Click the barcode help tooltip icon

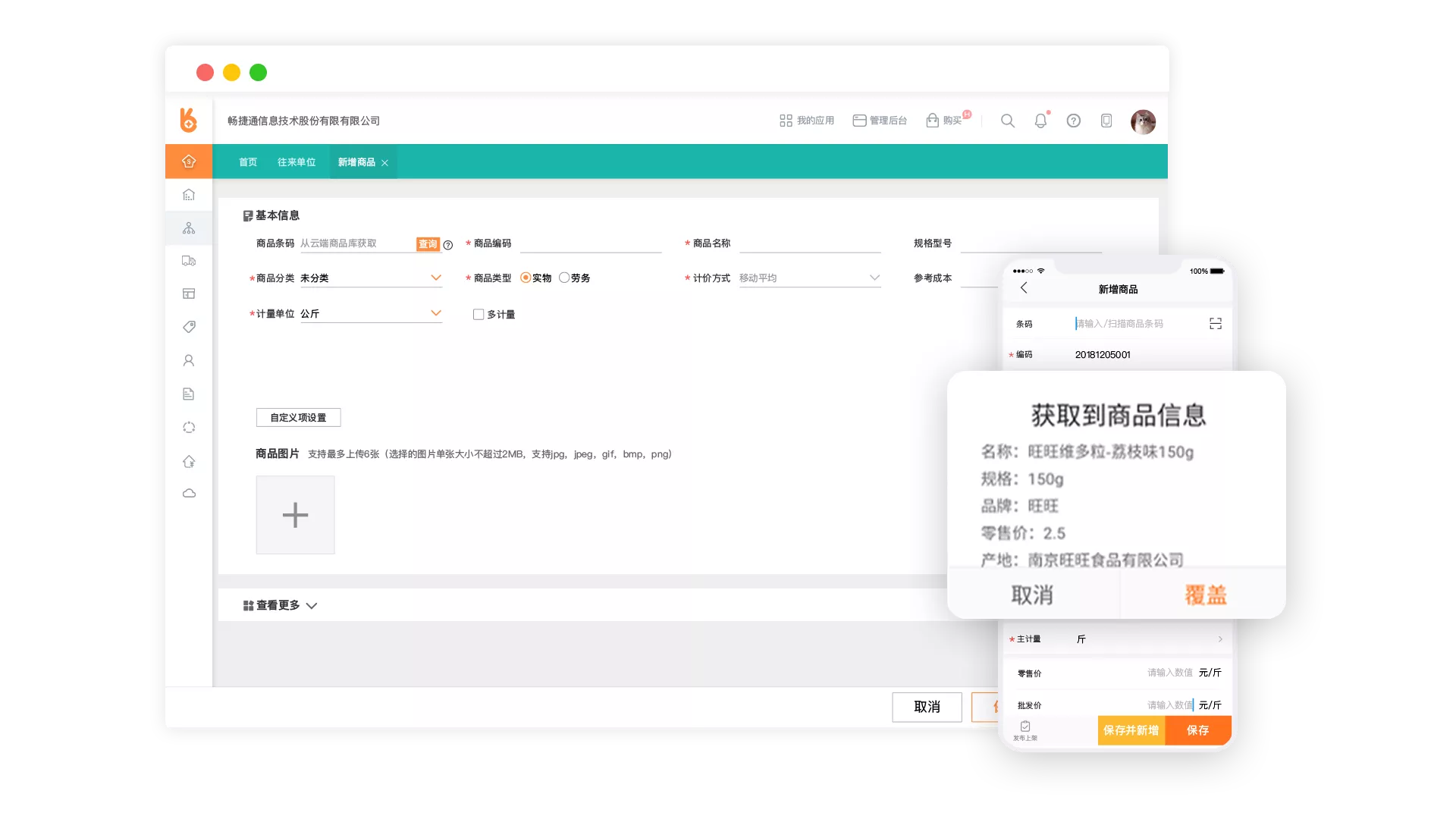tap(448, 245)
